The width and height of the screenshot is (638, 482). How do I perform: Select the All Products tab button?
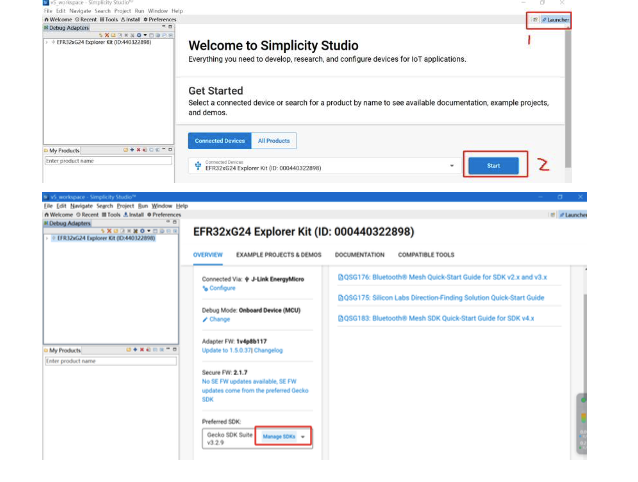point(274,141)
